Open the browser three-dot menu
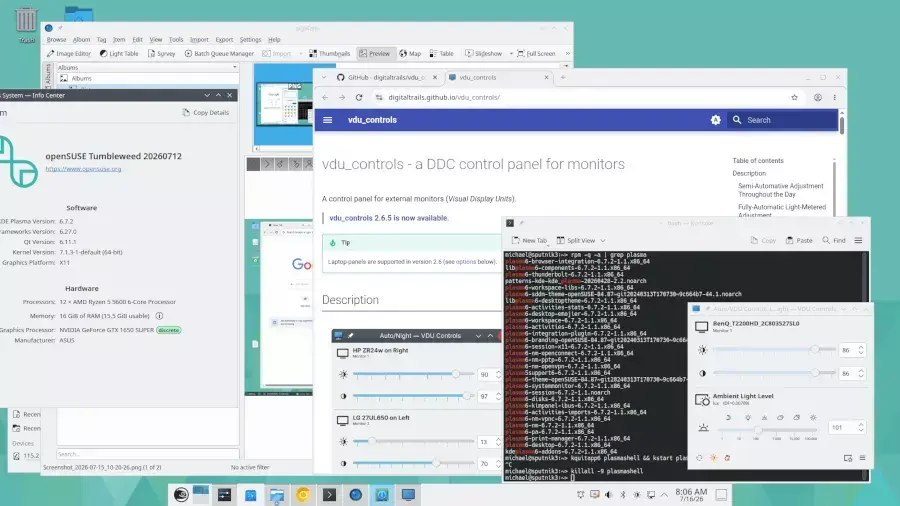 point(835,98)
